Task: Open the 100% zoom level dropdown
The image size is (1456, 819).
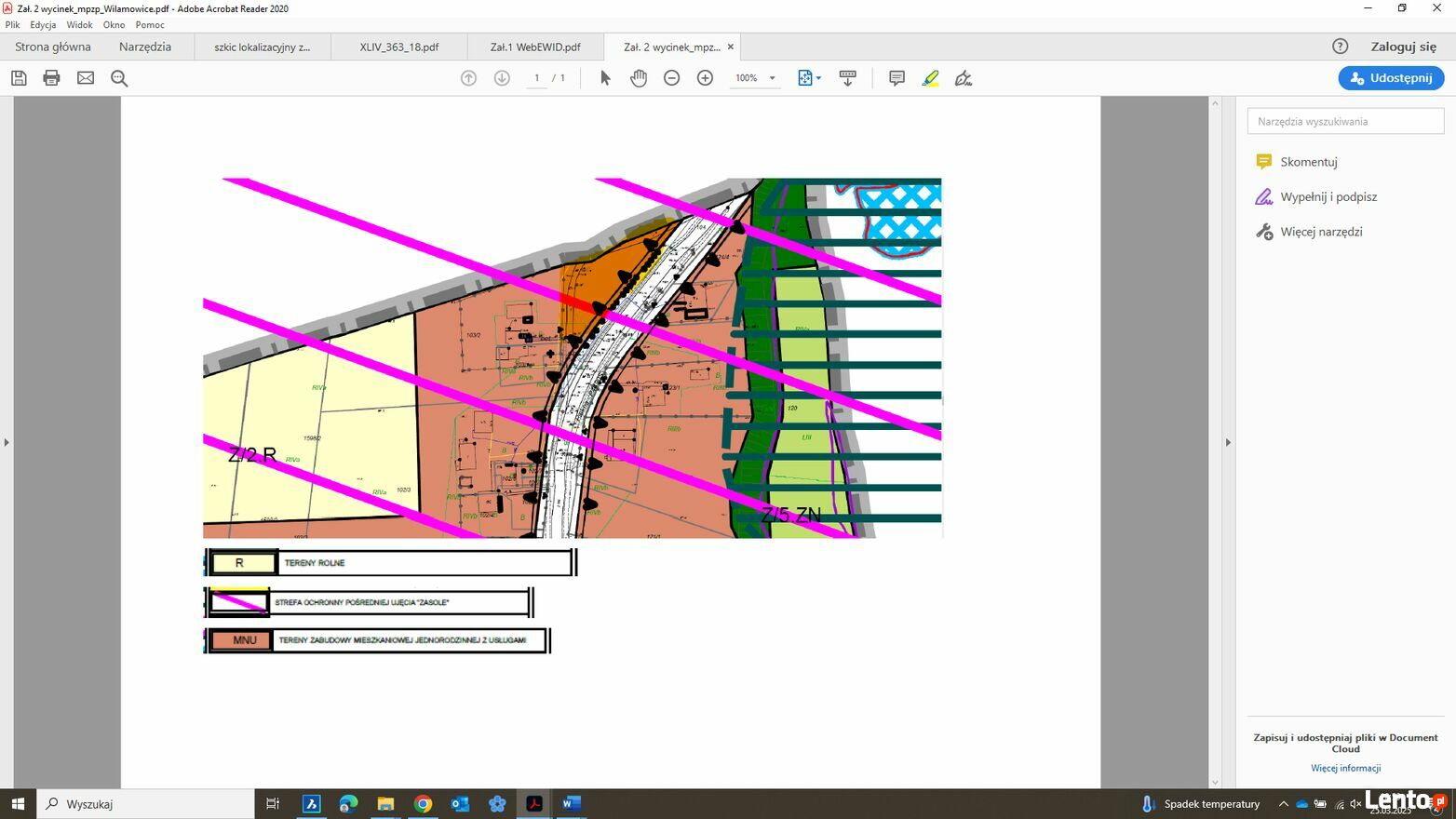Action: (772, 78)
